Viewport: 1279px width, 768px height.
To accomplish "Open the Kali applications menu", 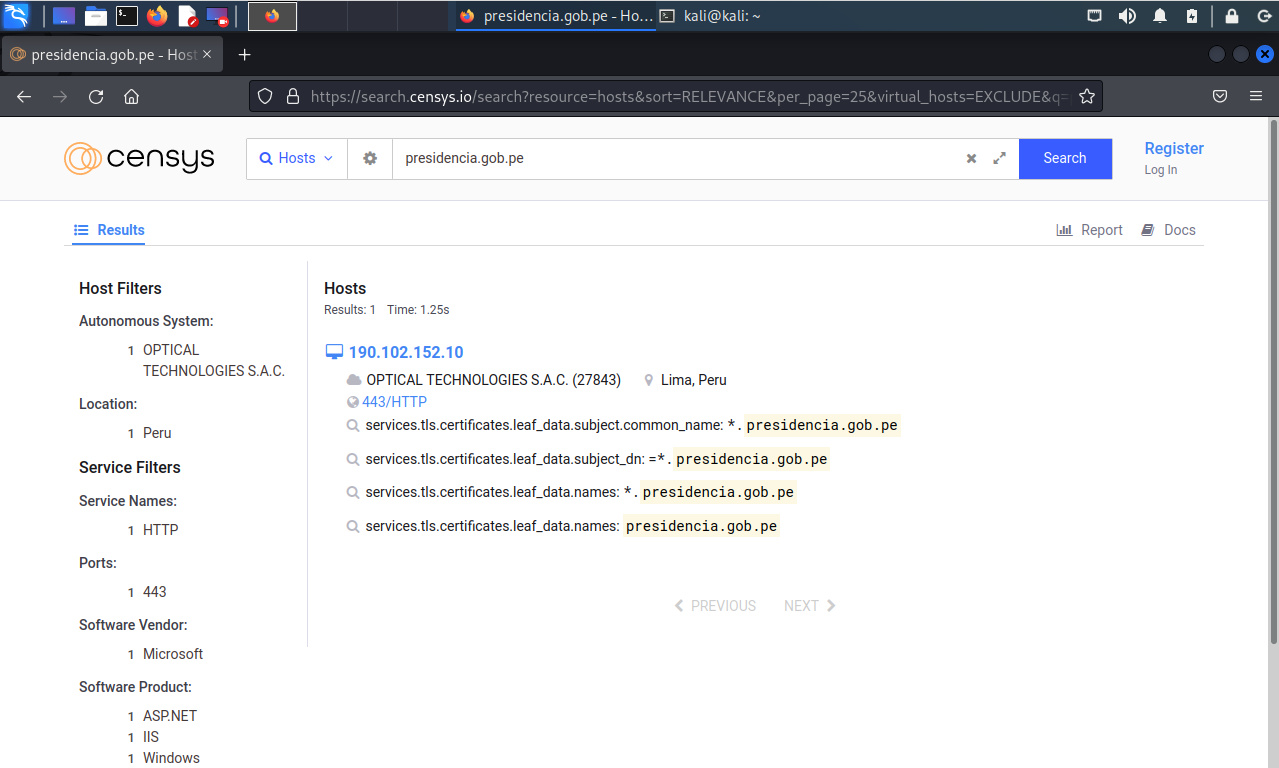I will click(17, 15).
